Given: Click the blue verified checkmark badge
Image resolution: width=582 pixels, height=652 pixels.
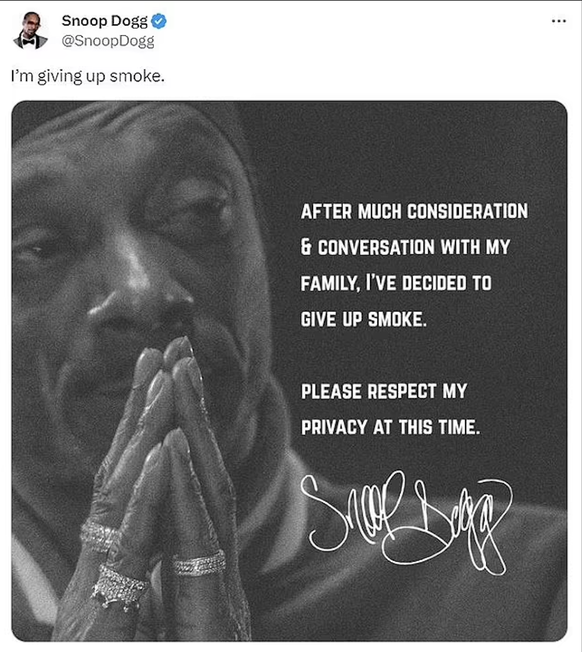Looking at the screenshot, I should coord(159,21).
